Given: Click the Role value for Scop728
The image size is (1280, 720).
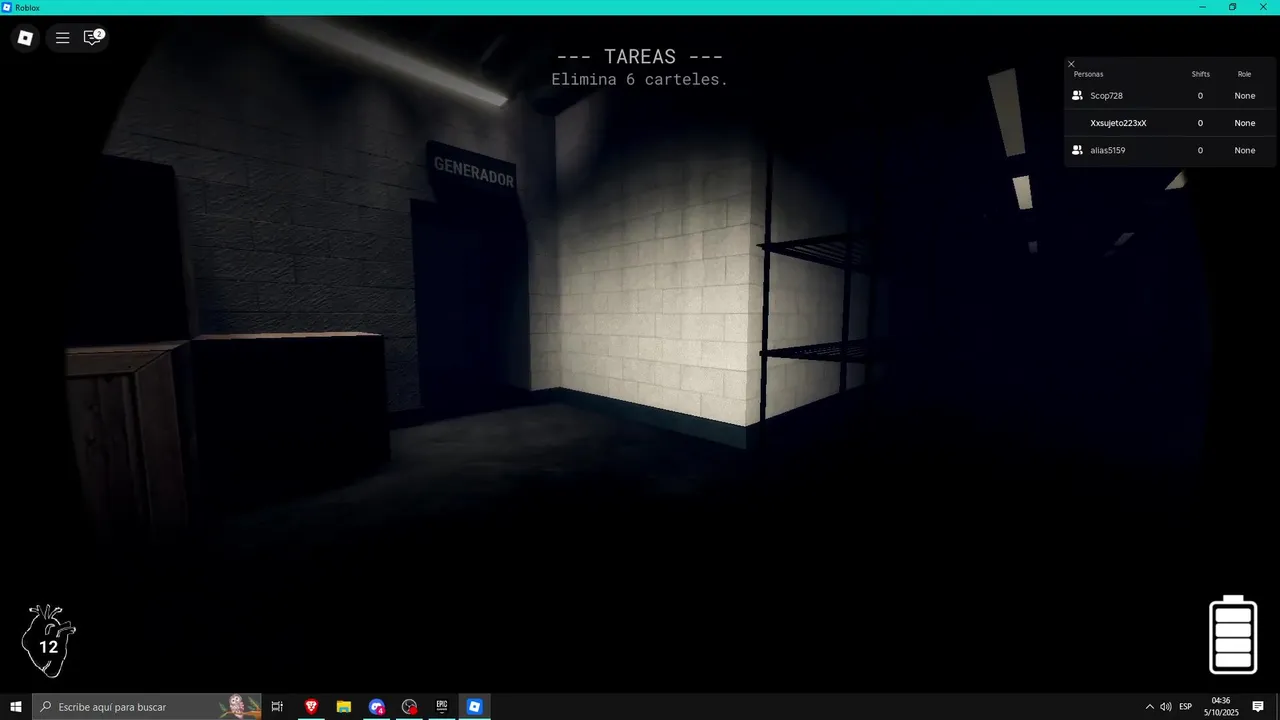Looking at the screenshot, I should (x=1244, y=96).
